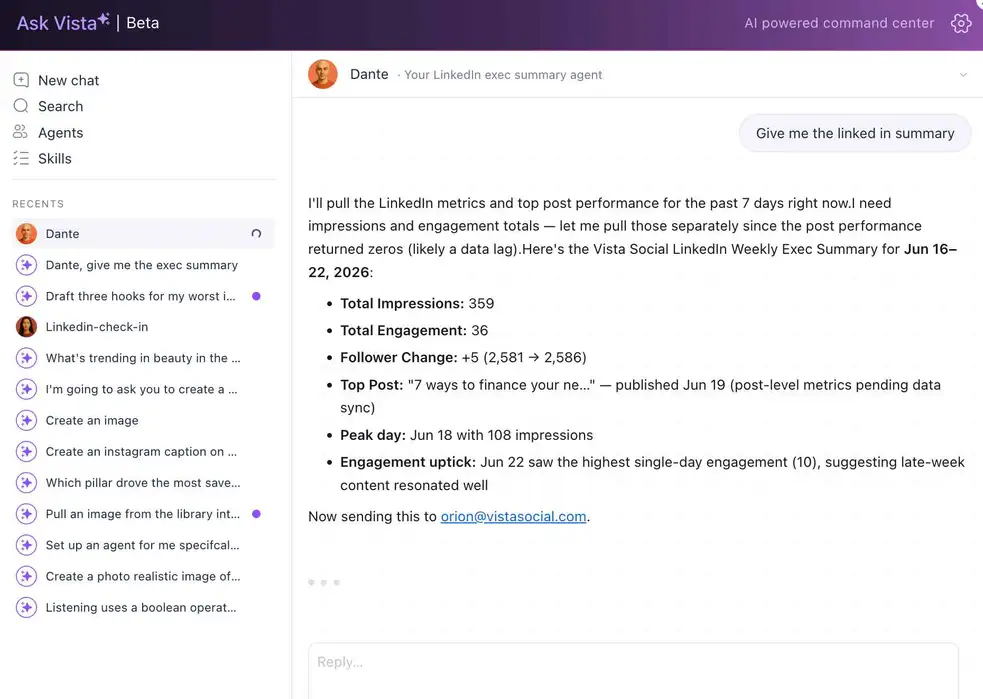The height and width of the screenshot is (699, 983).
Task: Click the 'Give me the linked in summary' message bubble
Action: tap(855, 133)
